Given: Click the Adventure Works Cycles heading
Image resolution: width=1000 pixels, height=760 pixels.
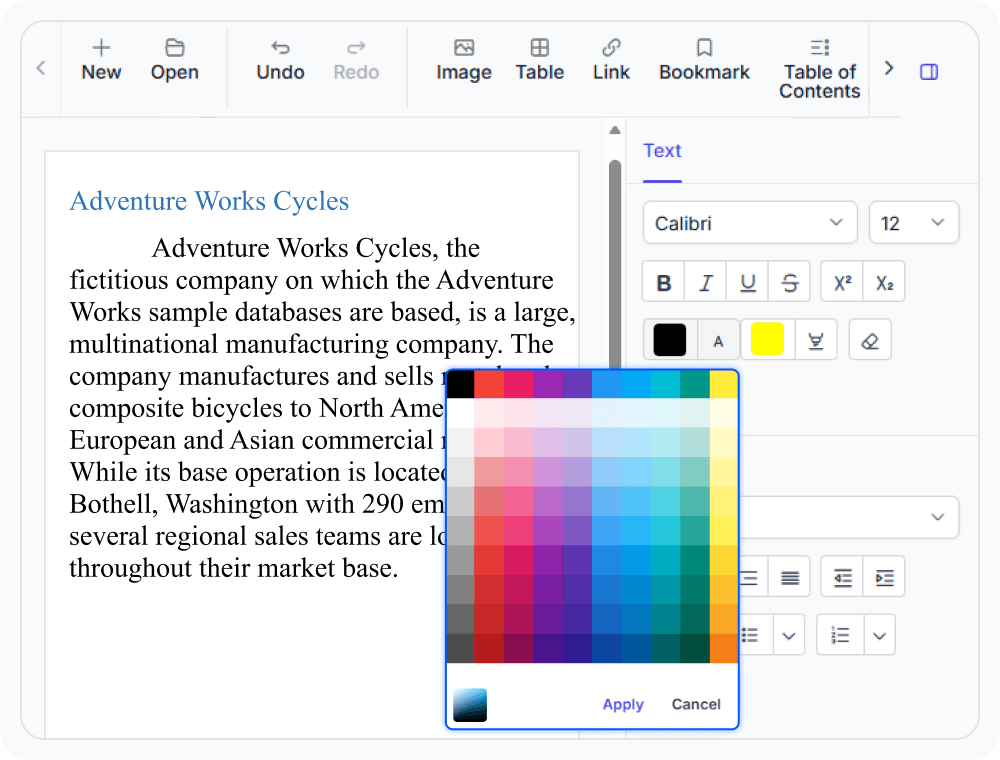Looking at the screenshot, I should click(x=209, y=201).
